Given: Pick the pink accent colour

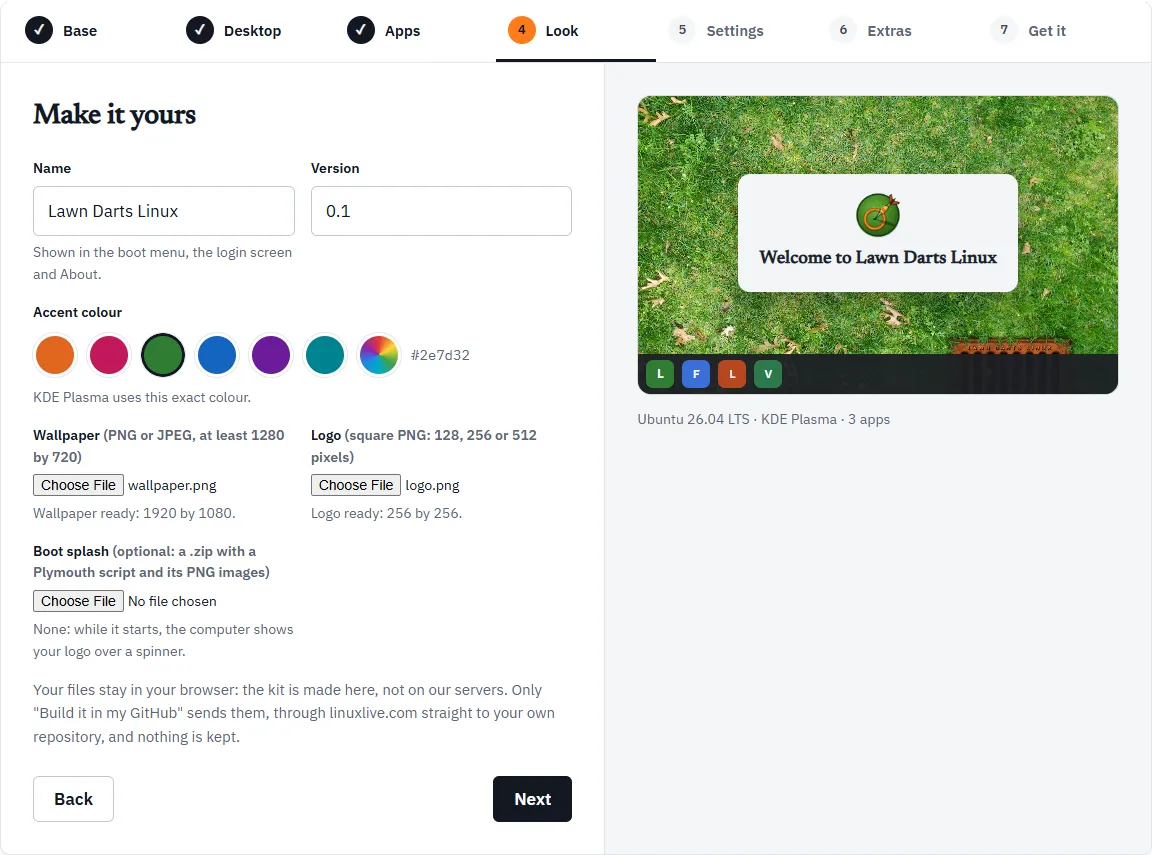Looking at the screenshot, I should tap(109, 355).
